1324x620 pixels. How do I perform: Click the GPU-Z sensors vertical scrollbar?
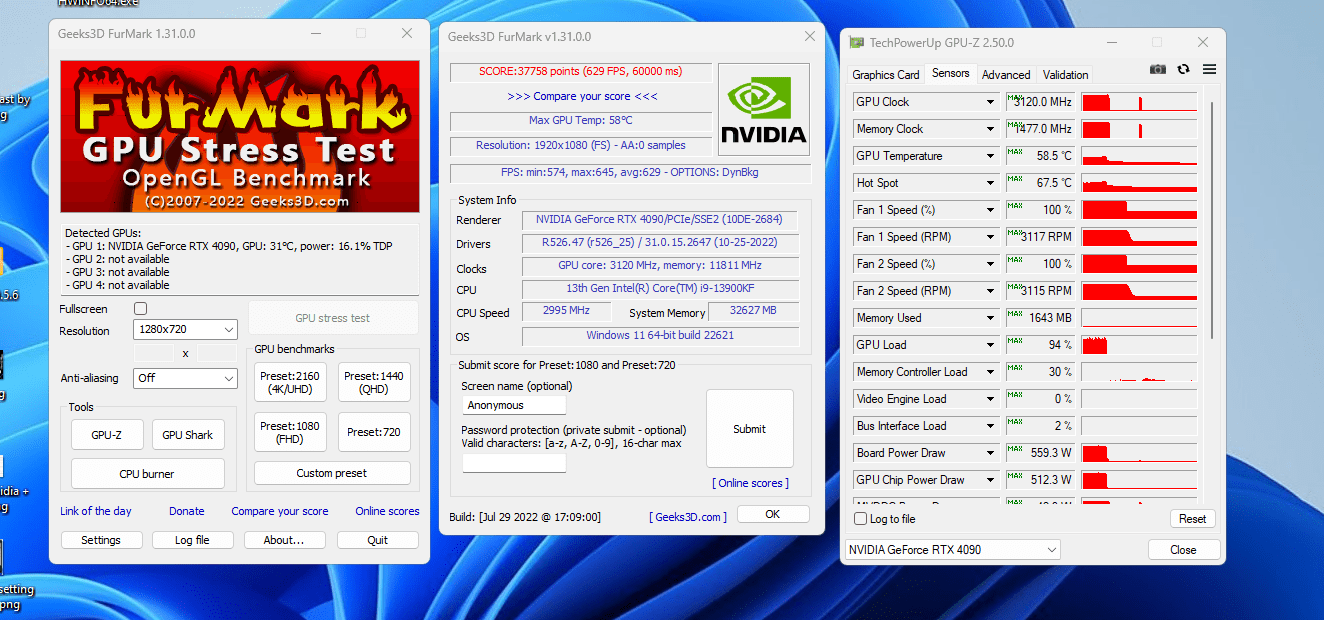[x=1213, y=220]
